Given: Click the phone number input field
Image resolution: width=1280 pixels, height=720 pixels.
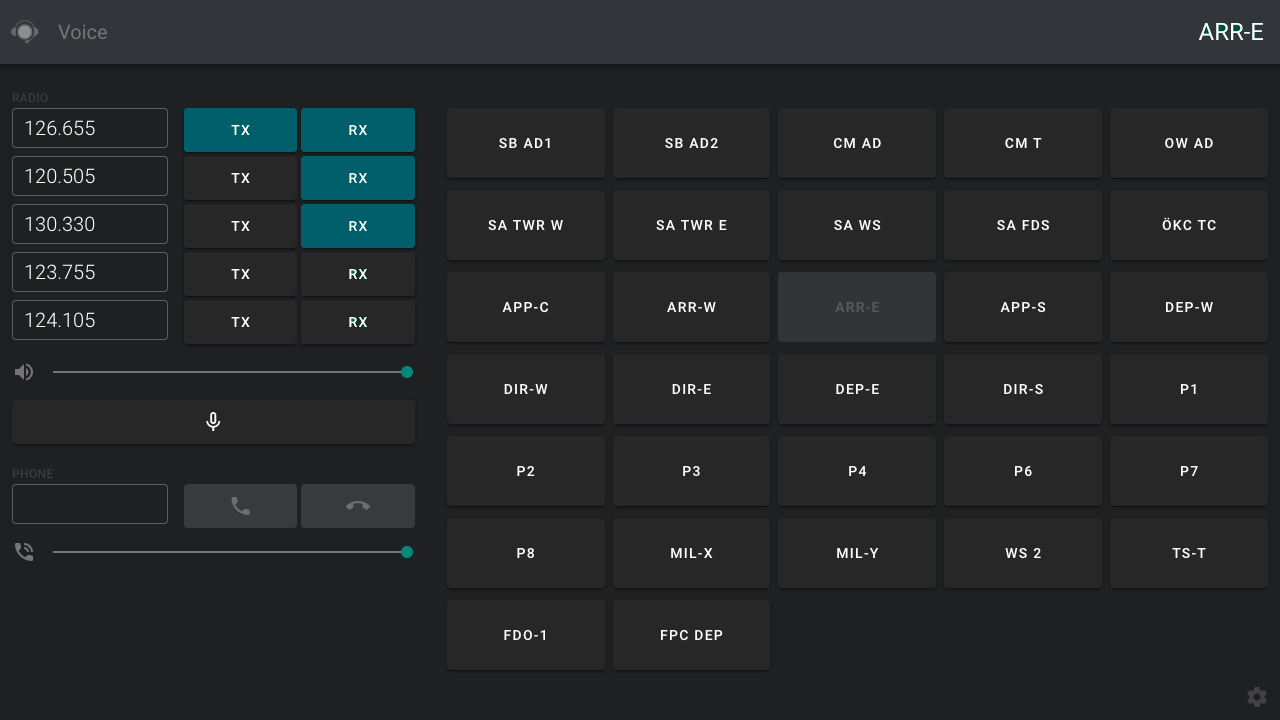Looking at the screenshot, I should [x=90, y=504].
